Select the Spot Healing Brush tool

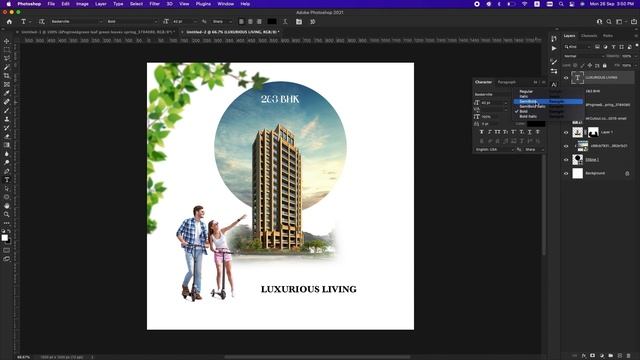[7, 102]
